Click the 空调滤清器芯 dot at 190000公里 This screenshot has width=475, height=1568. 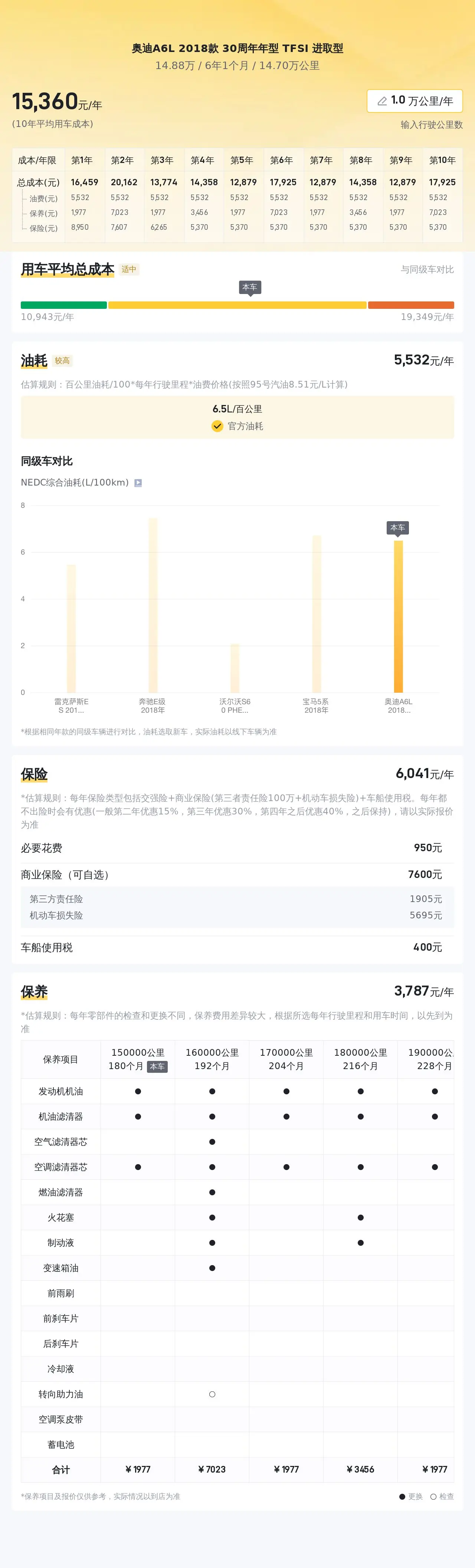tap(435, 1167)
